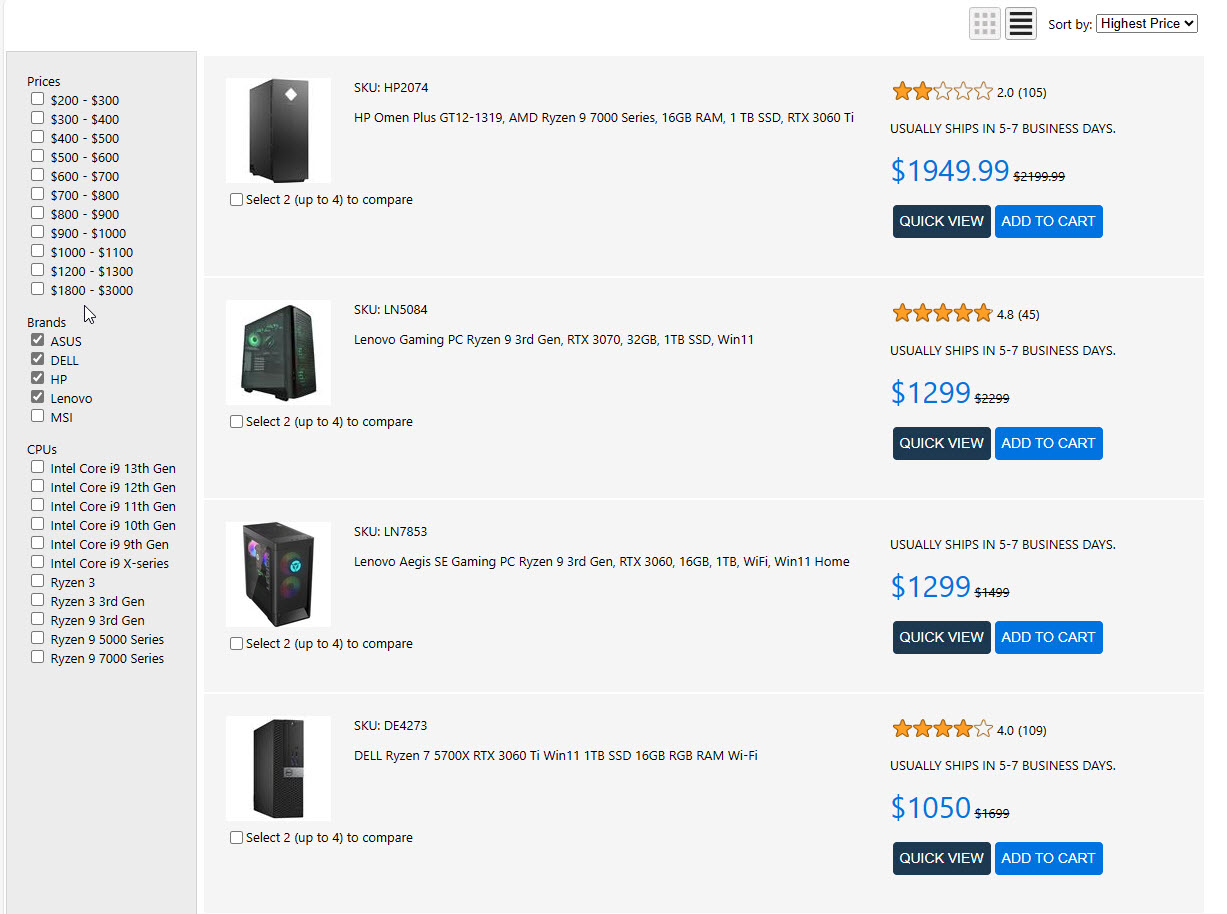Add the DELL Ryzen 7 to cart
Image resolution: width=1227 pixels, height=914 pixels.
click(1048, 859)
